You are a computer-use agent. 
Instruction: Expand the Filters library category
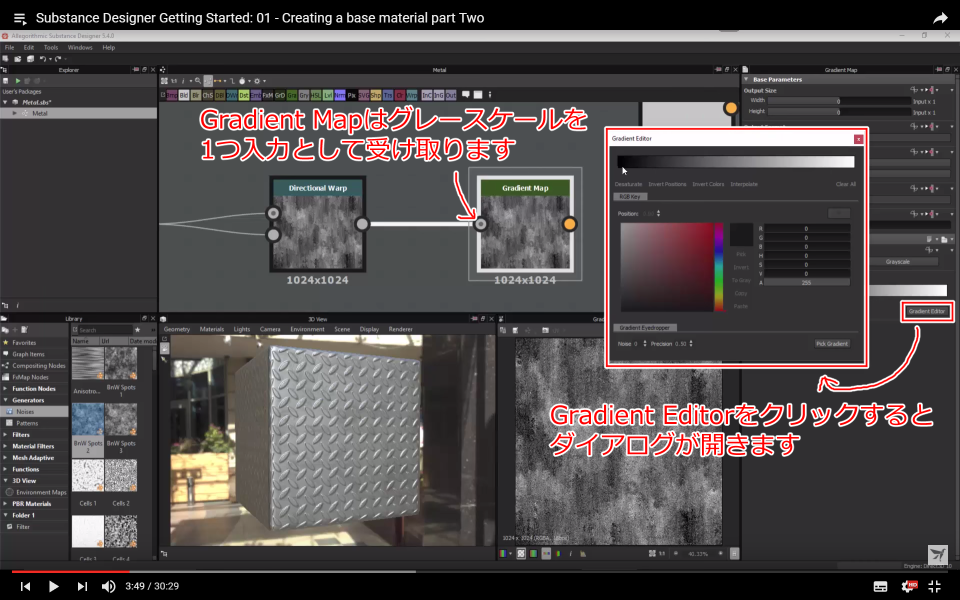(x=6, y=435)
